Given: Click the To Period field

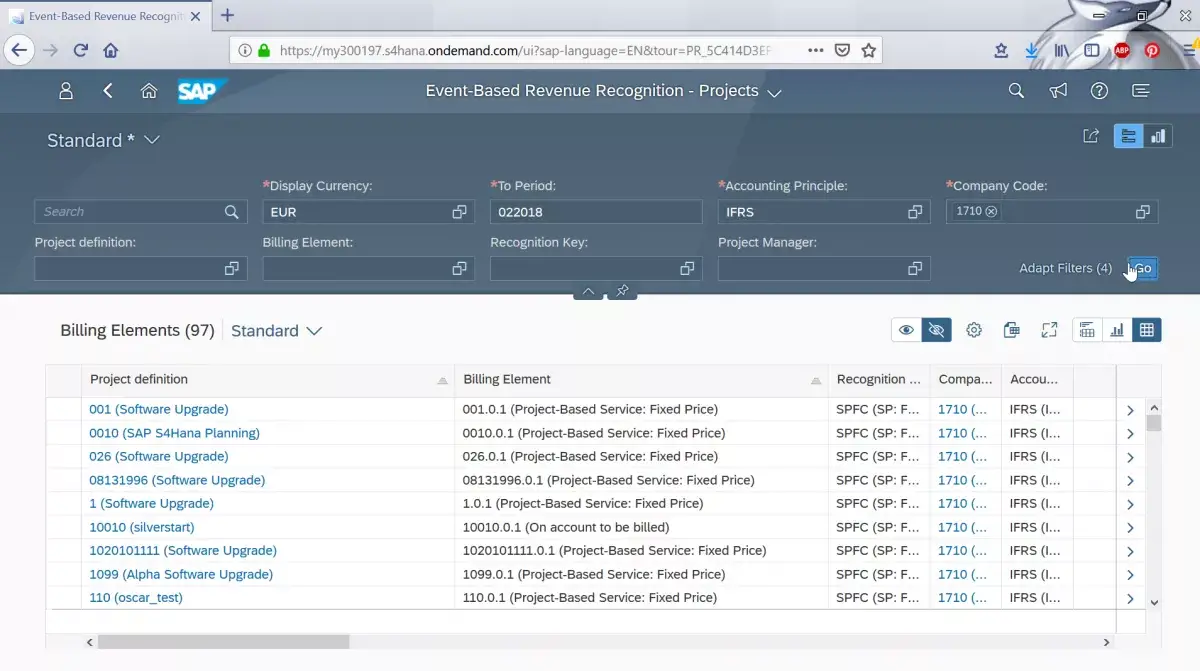Looking at the screenshot, I should (596, 212).
